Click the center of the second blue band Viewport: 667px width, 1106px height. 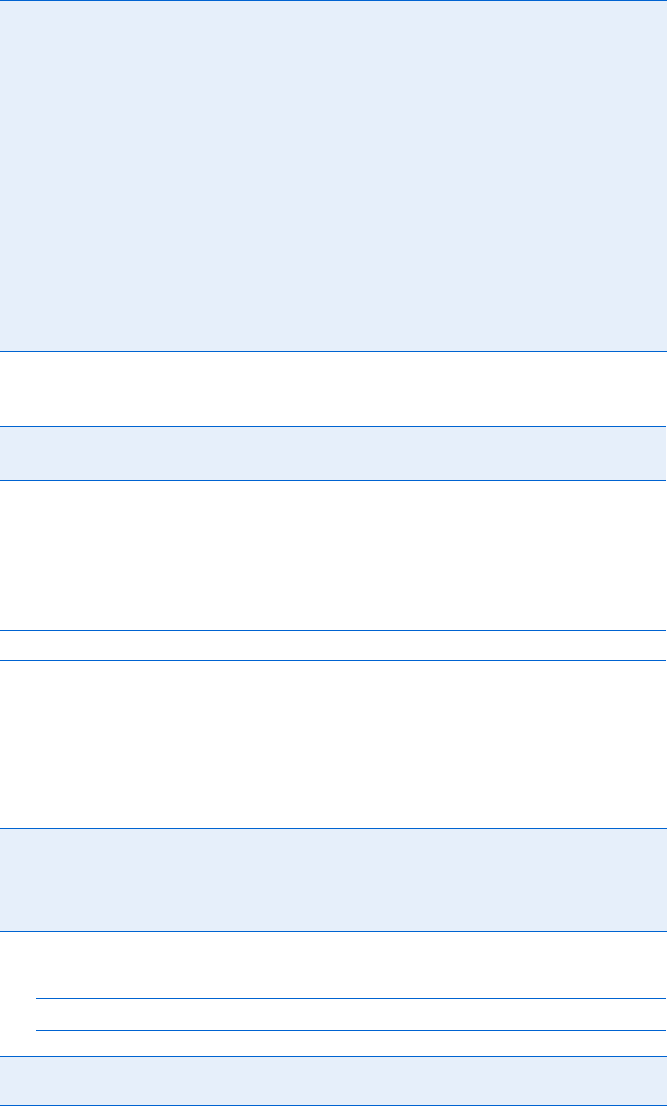point(333,454)
